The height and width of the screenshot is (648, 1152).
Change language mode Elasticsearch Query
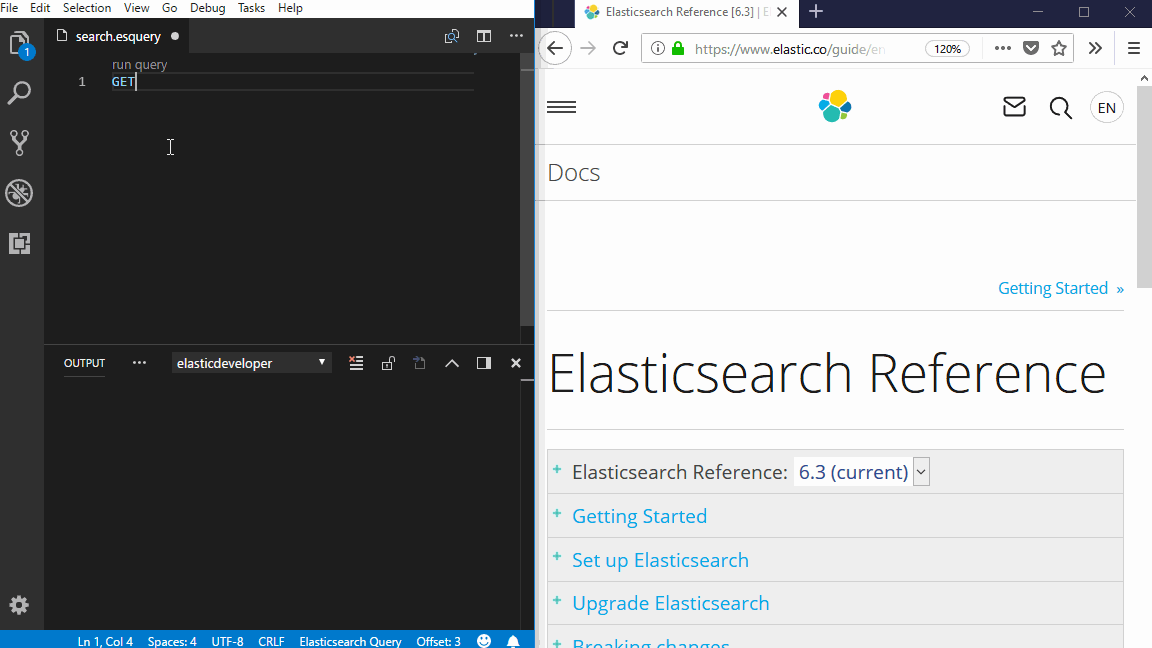click(350, 641)
